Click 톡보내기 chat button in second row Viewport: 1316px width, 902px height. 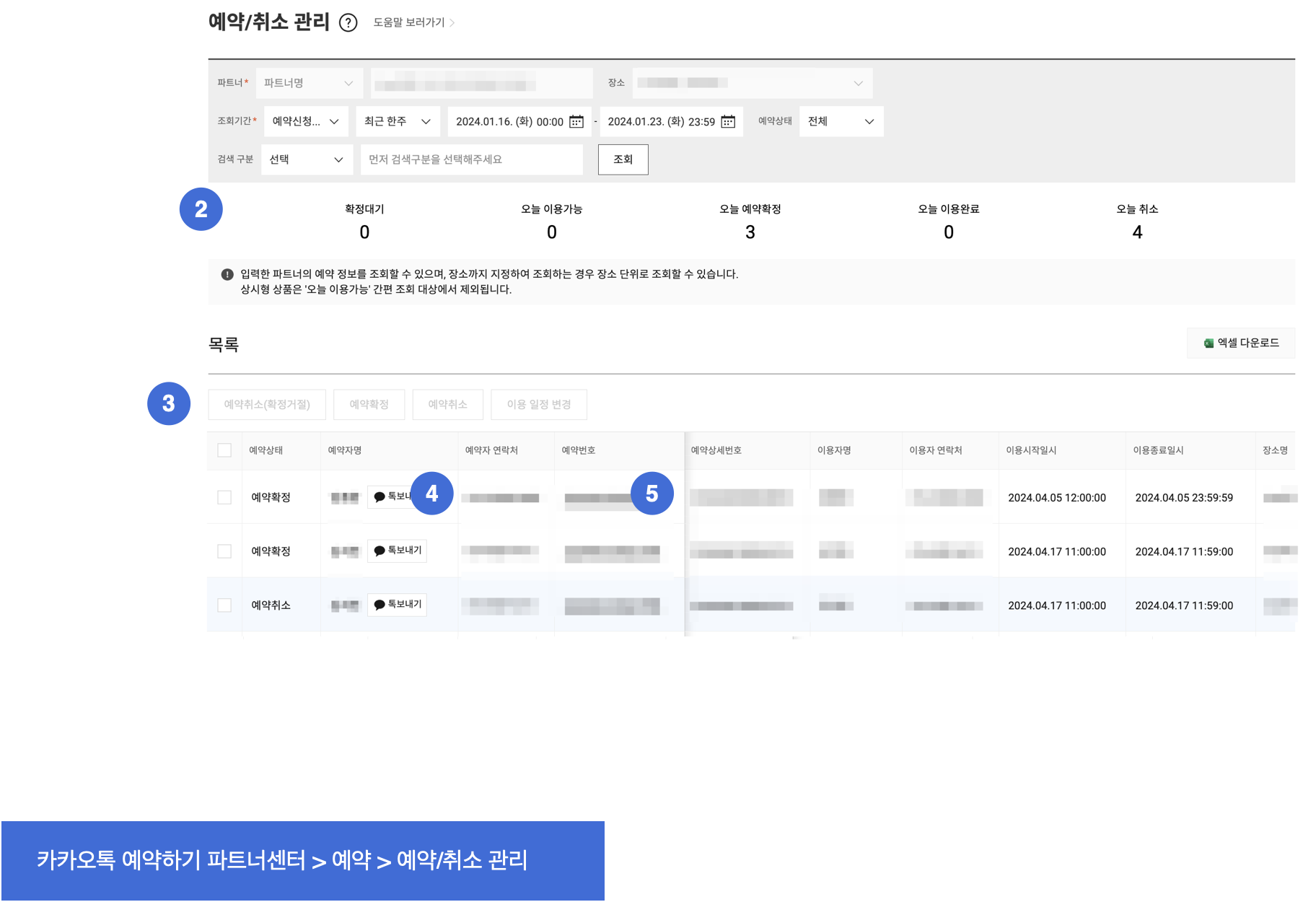point(397,551)
